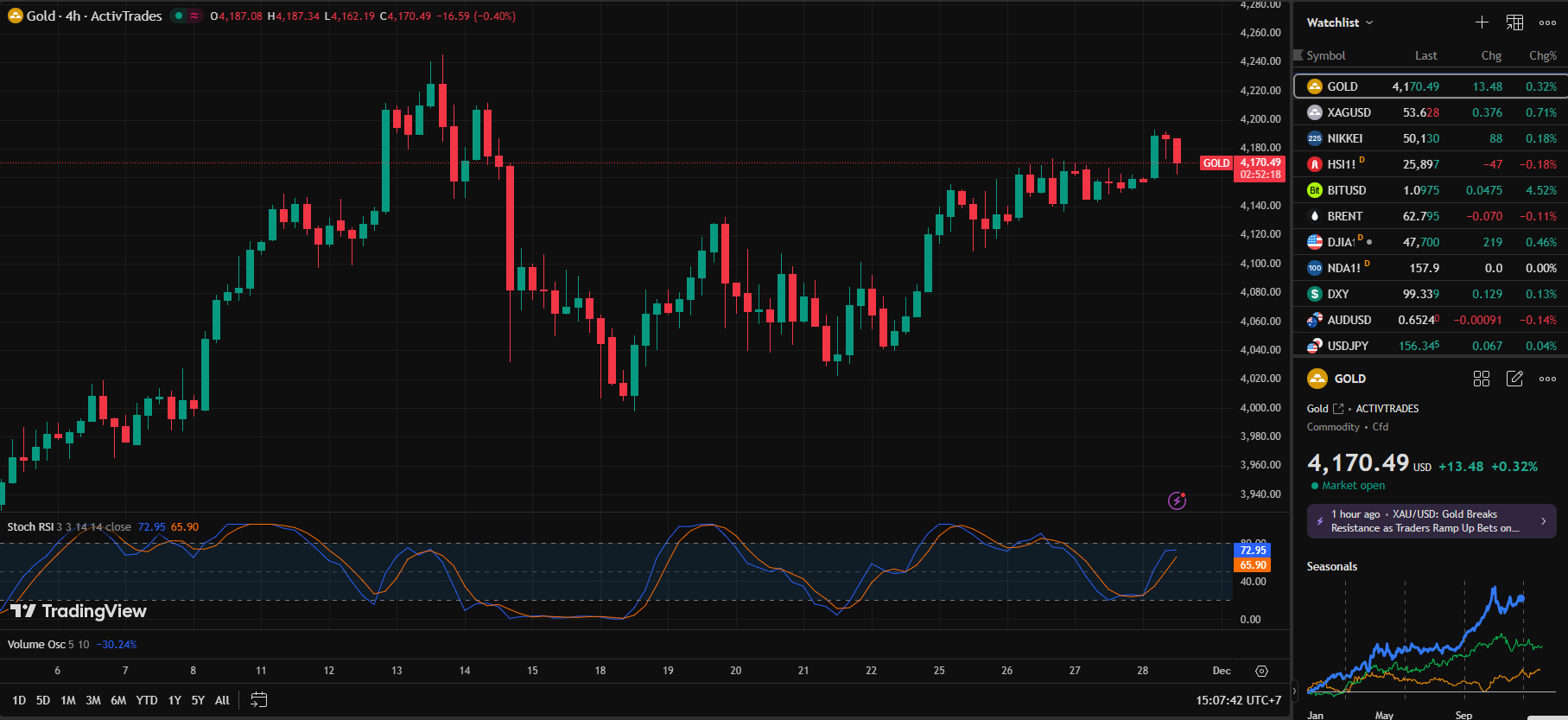Open the note edit icon for GOLD
The width and height of the screenshot is (1568, 720).
coord(1514,379)
